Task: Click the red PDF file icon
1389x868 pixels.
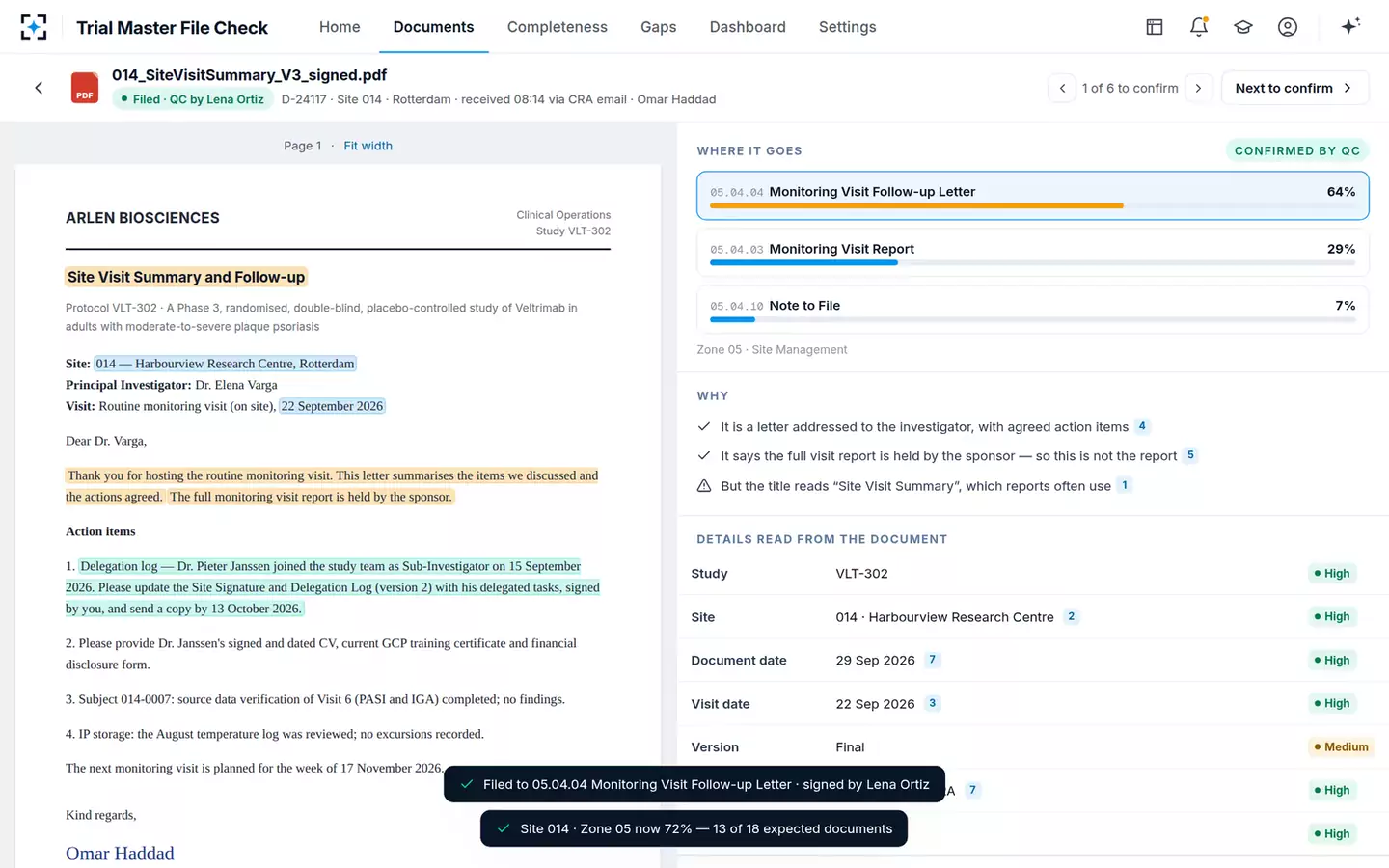Action: tap(85, 88)
